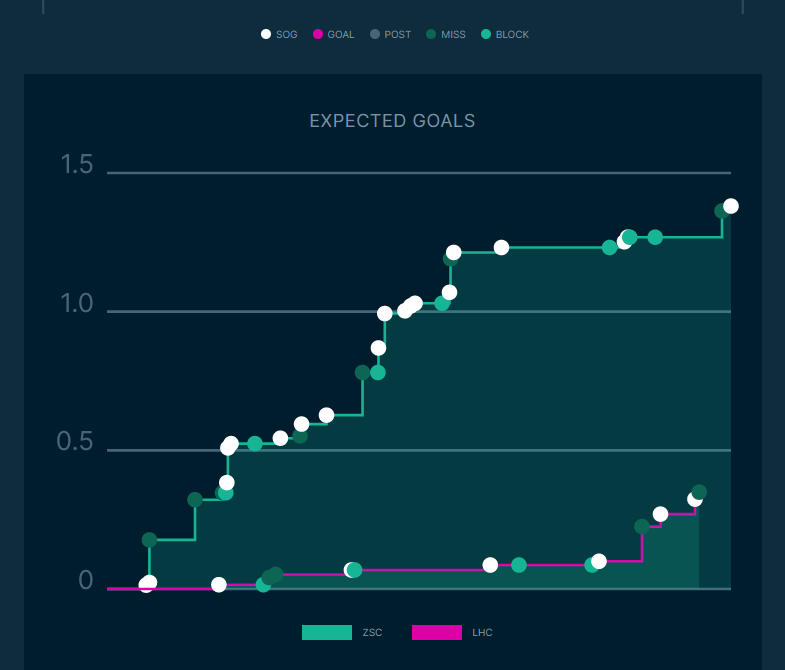
Task: Toggle the GOAL series label text
Action: tap(341, 35)
